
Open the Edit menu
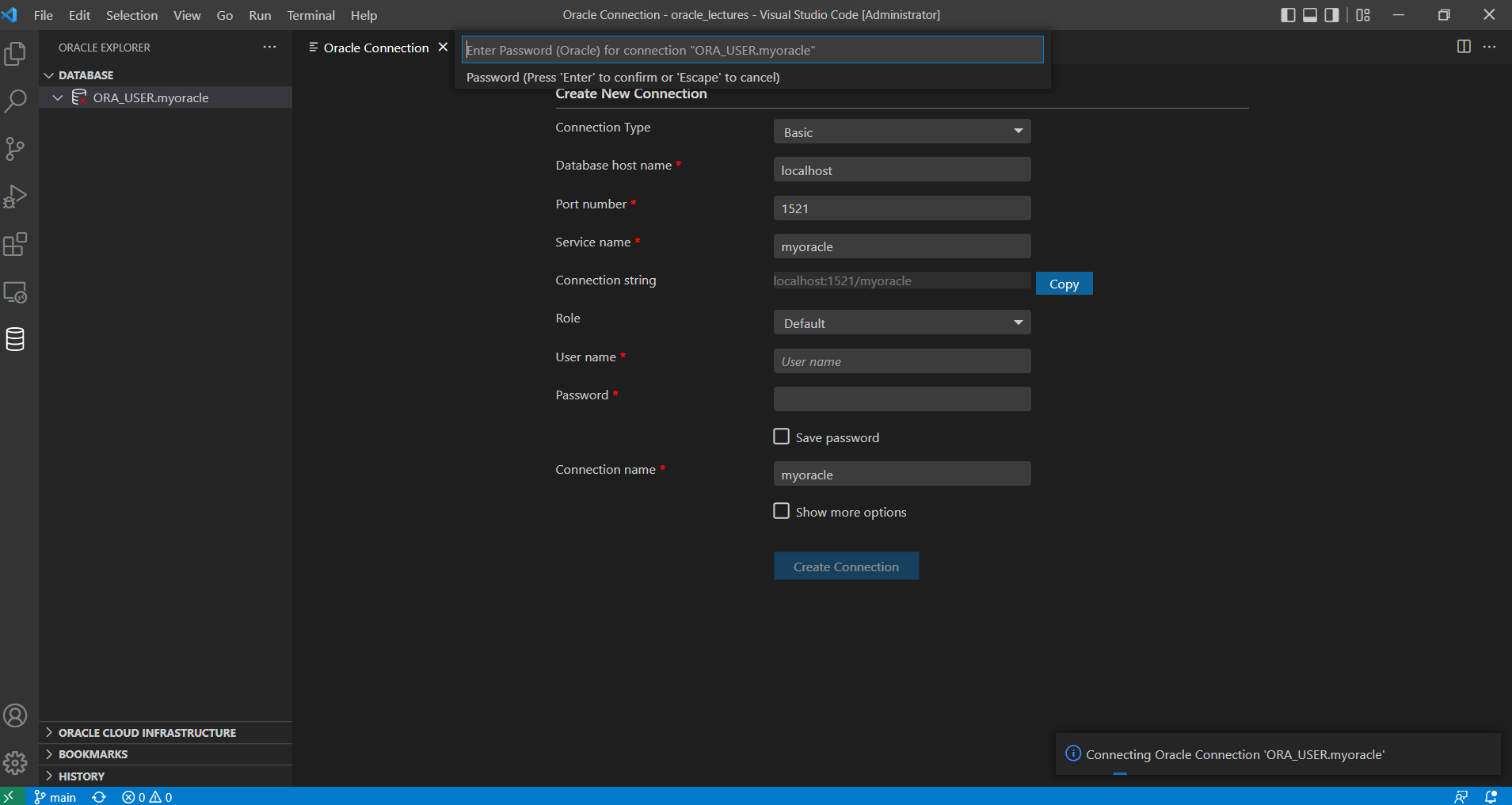pos(79,15)
